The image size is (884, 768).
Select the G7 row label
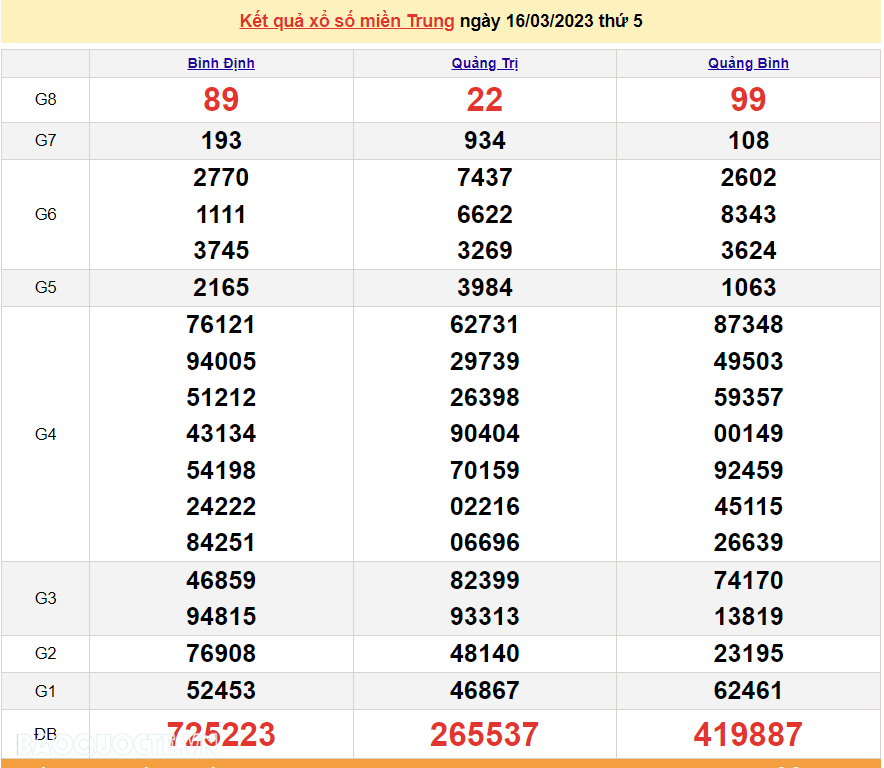pyautogui.click(x=45, y=140)
